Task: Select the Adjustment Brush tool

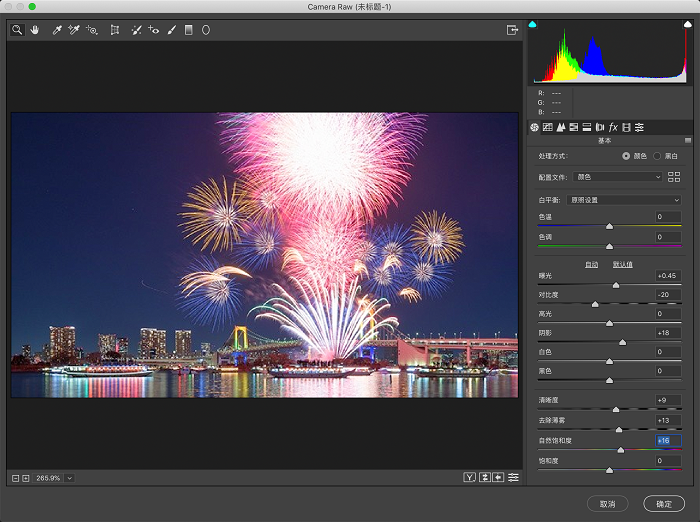Action: (170, 30)
